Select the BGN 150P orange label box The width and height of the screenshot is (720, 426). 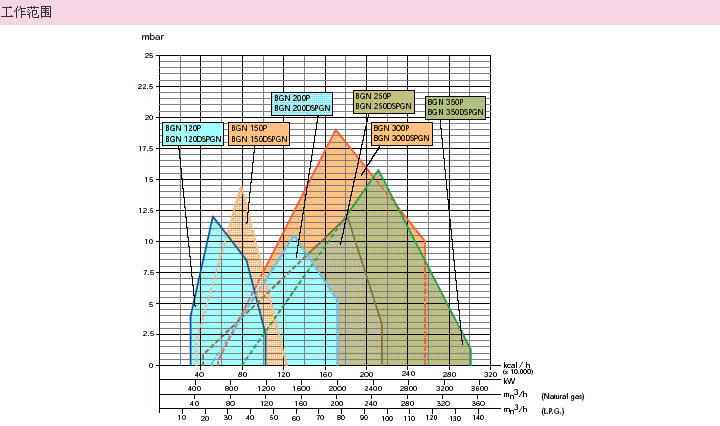point(258,134)
